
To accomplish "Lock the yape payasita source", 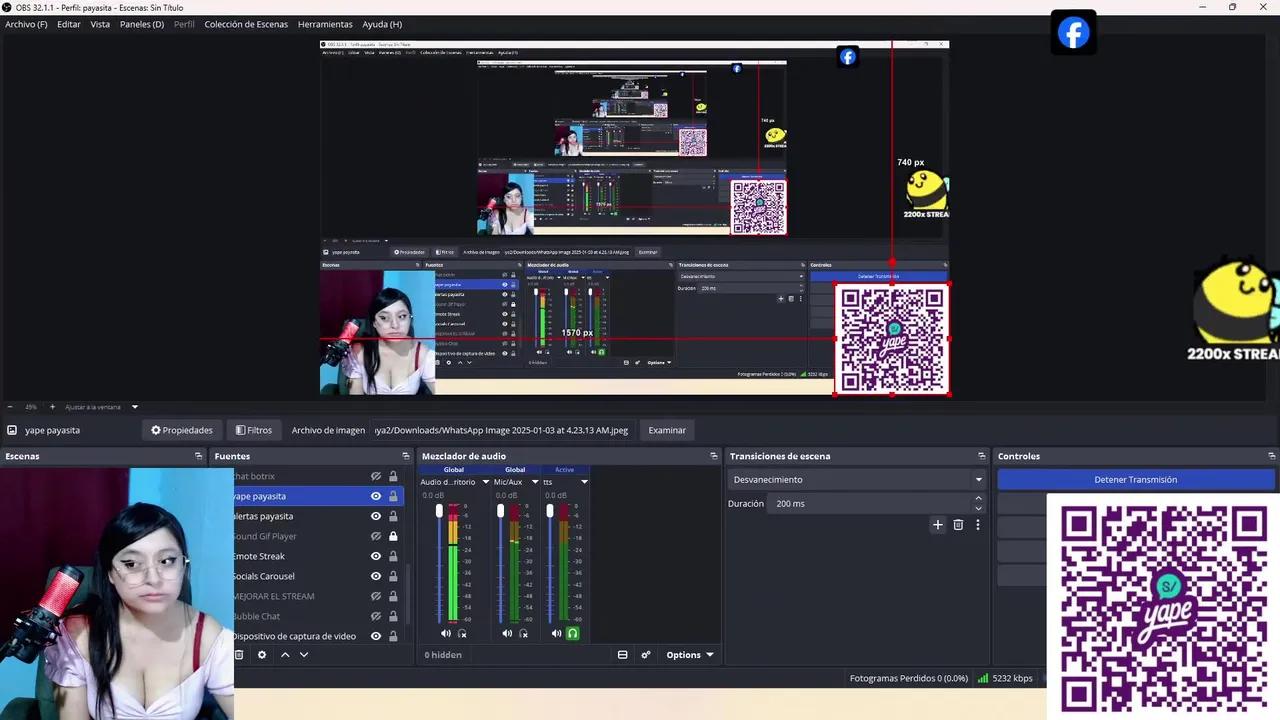I will [393, 496].
